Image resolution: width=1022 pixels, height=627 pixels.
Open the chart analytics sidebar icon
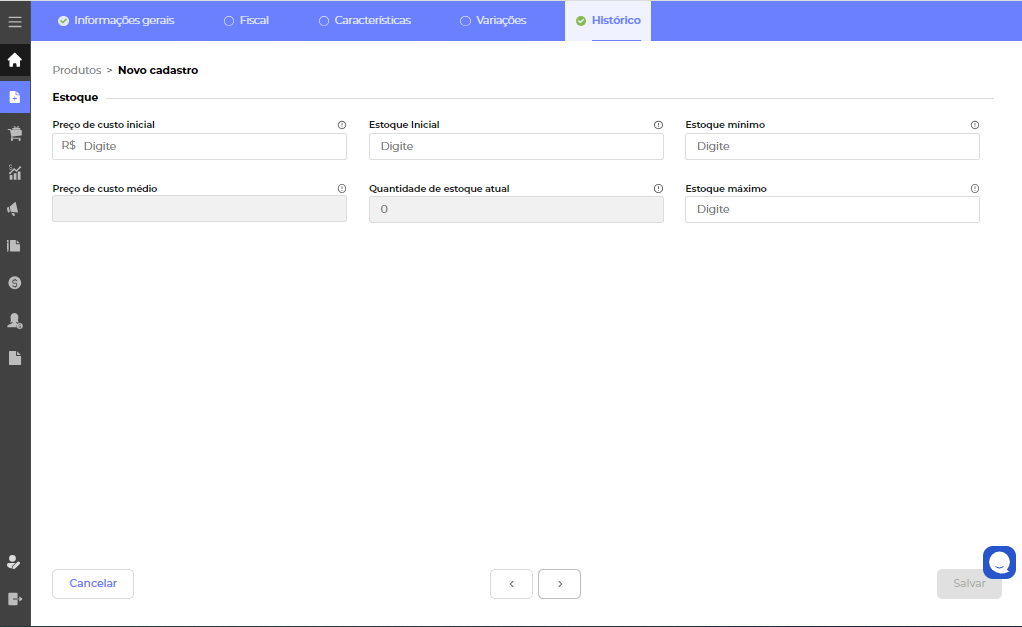pyautogui.click(x=15, y=172)
